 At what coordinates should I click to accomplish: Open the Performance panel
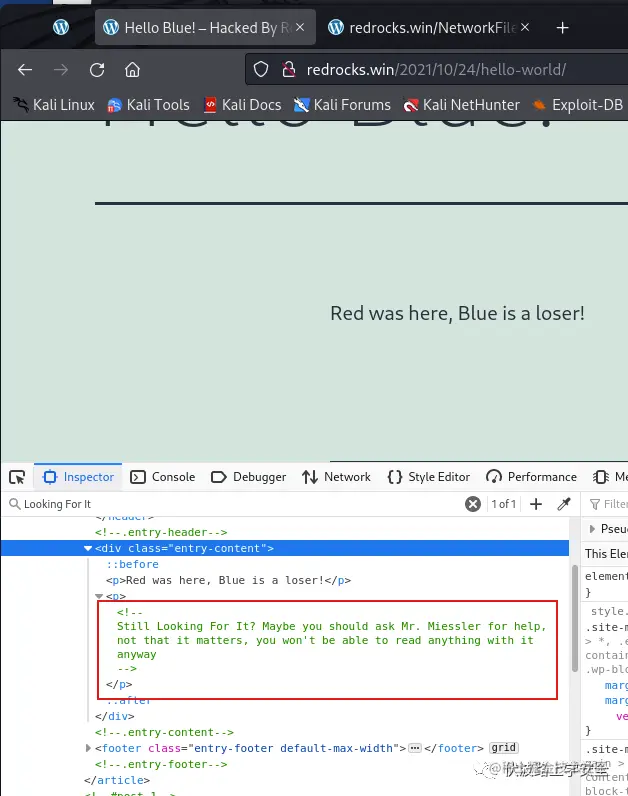[x=531, y=477]
